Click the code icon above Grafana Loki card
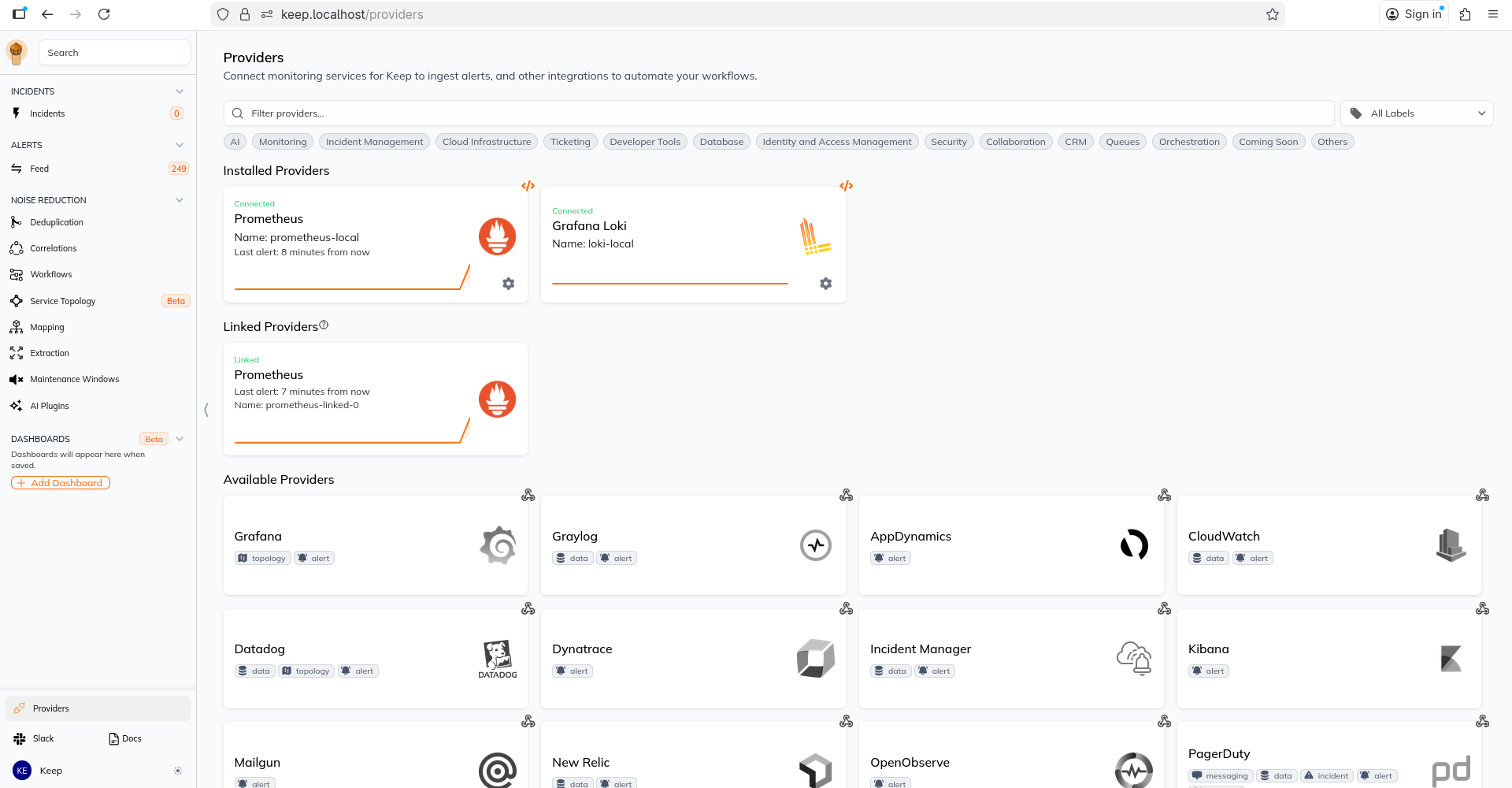Viewport: 1512px width, 788px height. tap(847, 186)
